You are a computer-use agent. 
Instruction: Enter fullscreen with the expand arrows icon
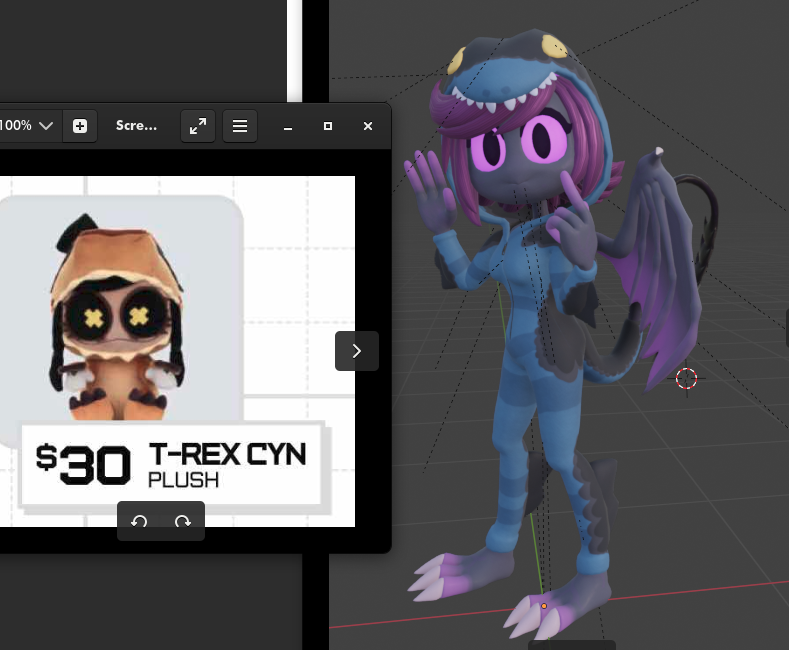198,126
